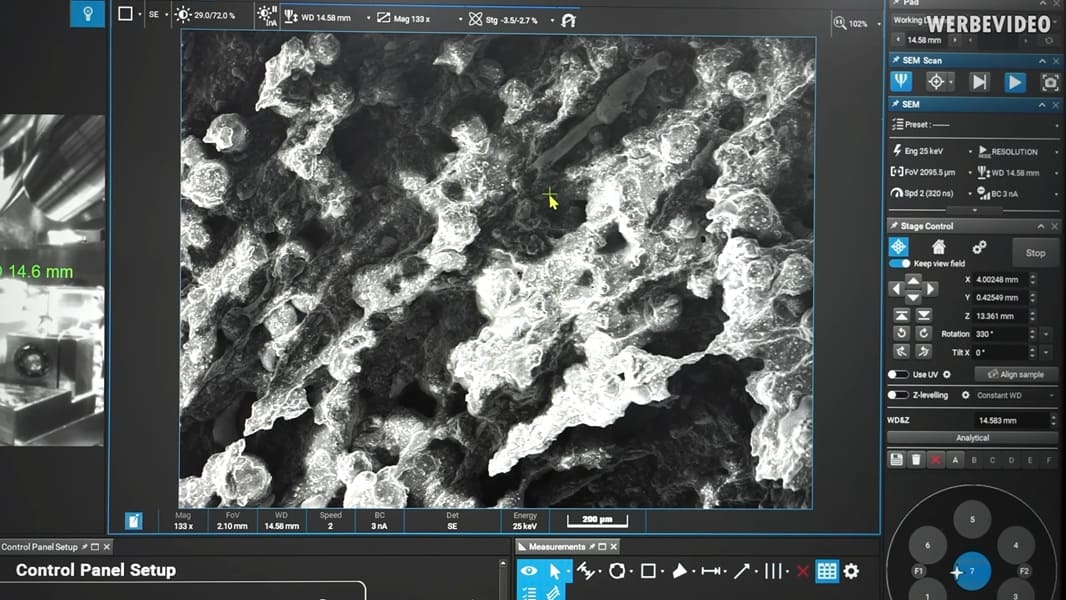Toggle the grid overlay in Measurements

(827, 571)
